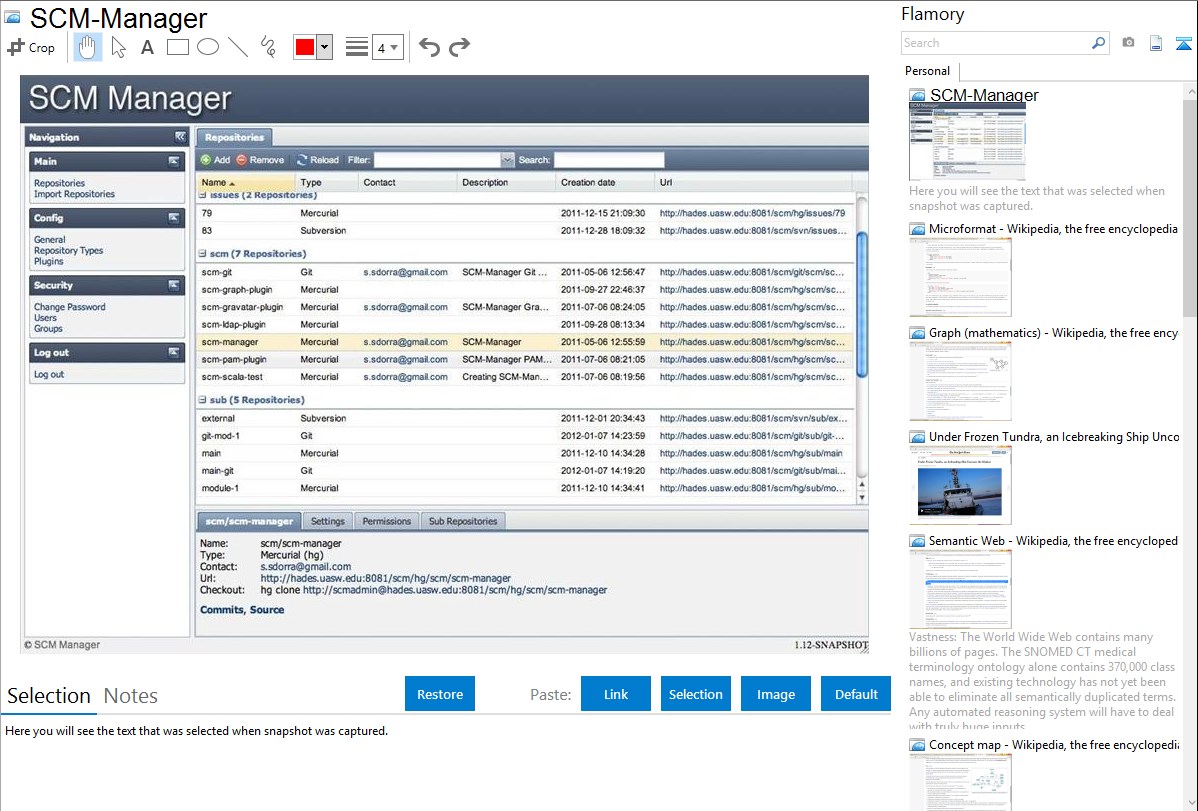Click the Add repository icon

coord(206,160)
